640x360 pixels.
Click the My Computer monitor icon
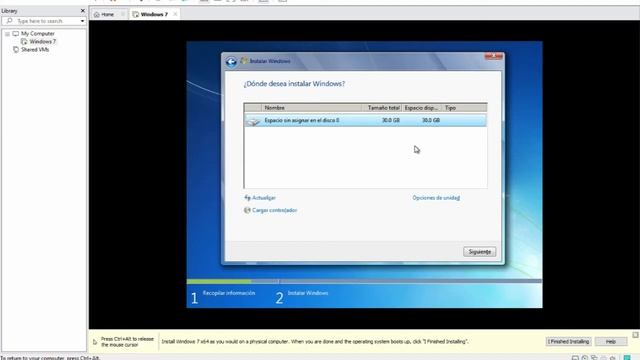pos(16,33)
